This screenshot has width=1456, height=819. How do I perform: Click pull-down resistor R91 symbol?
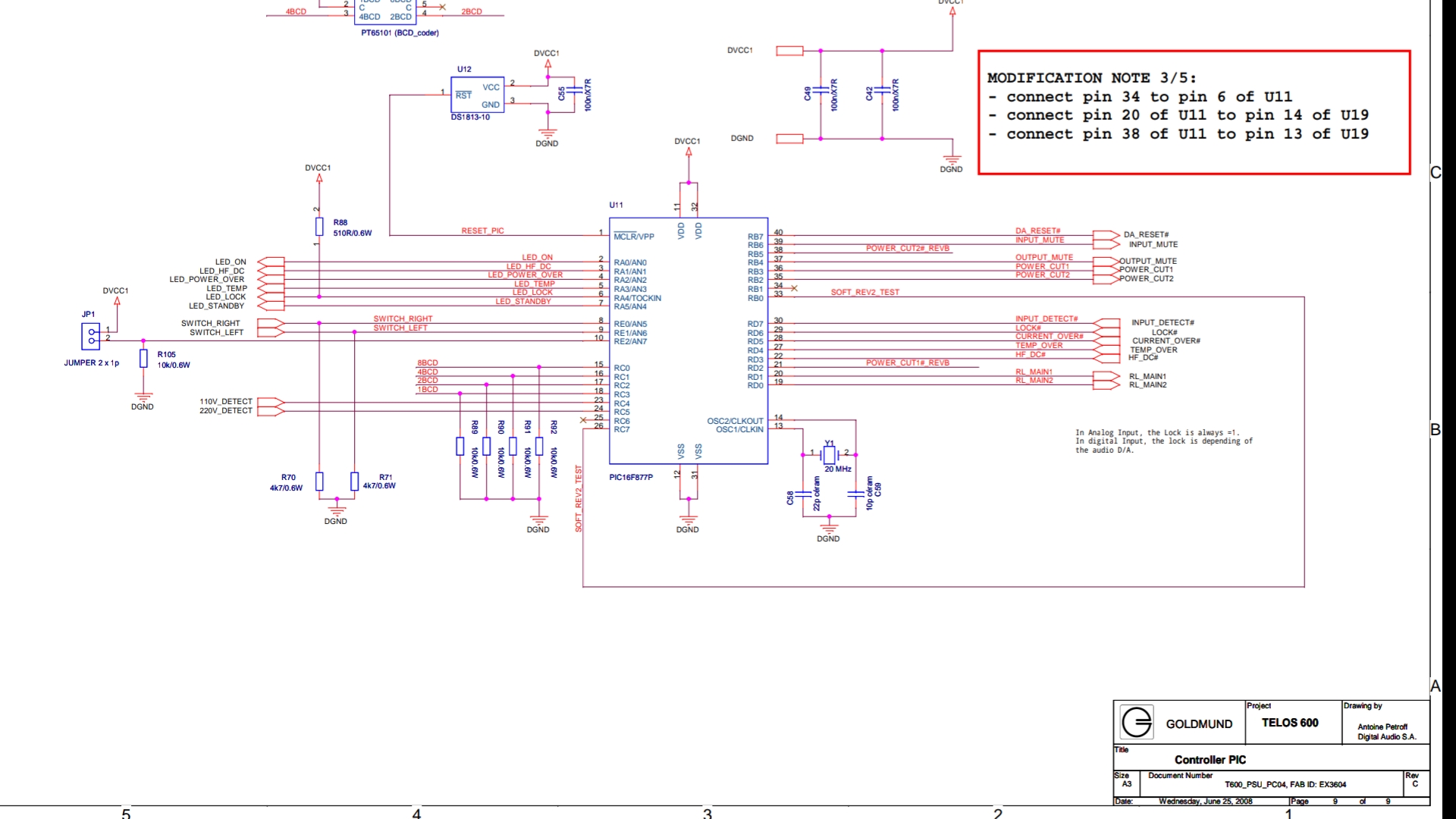pyautogui.click(x=513, y=446)
